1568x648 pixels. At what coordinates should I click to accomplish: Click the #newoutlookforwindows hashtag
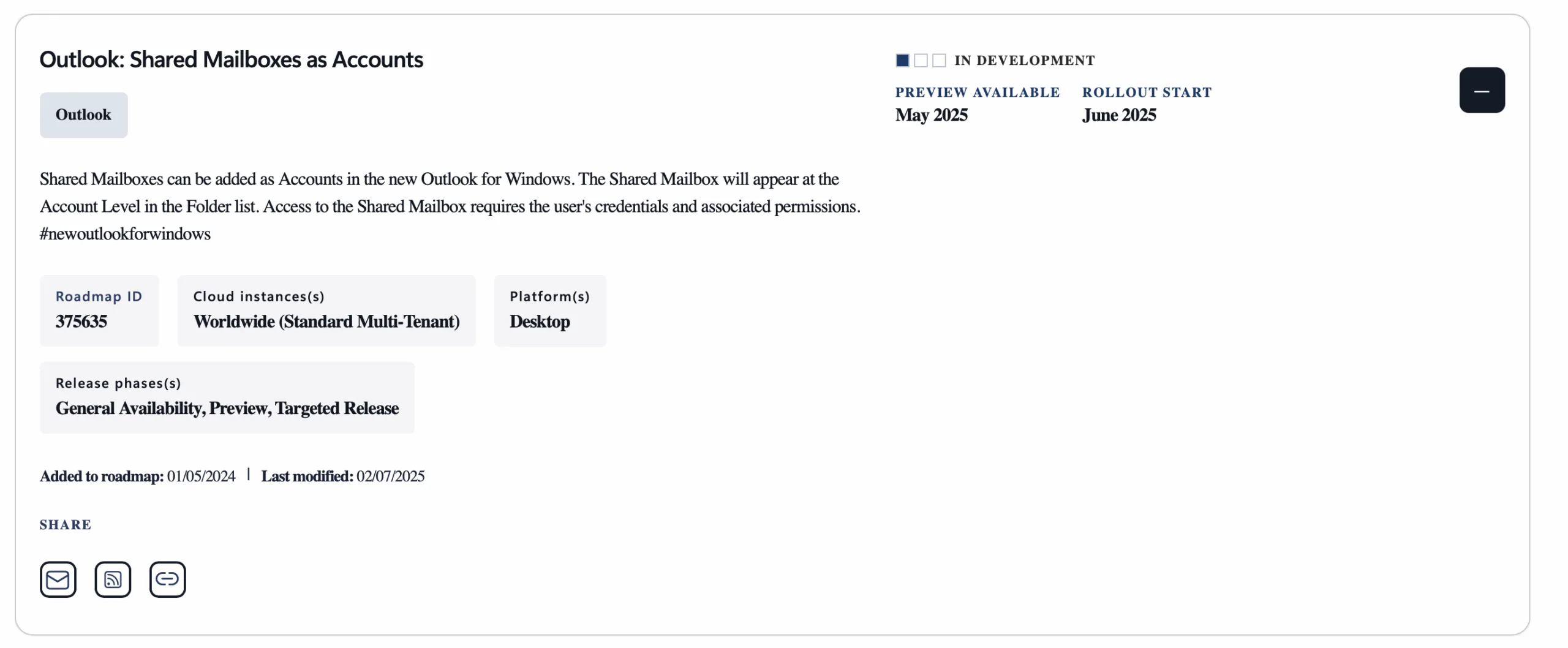125,234
